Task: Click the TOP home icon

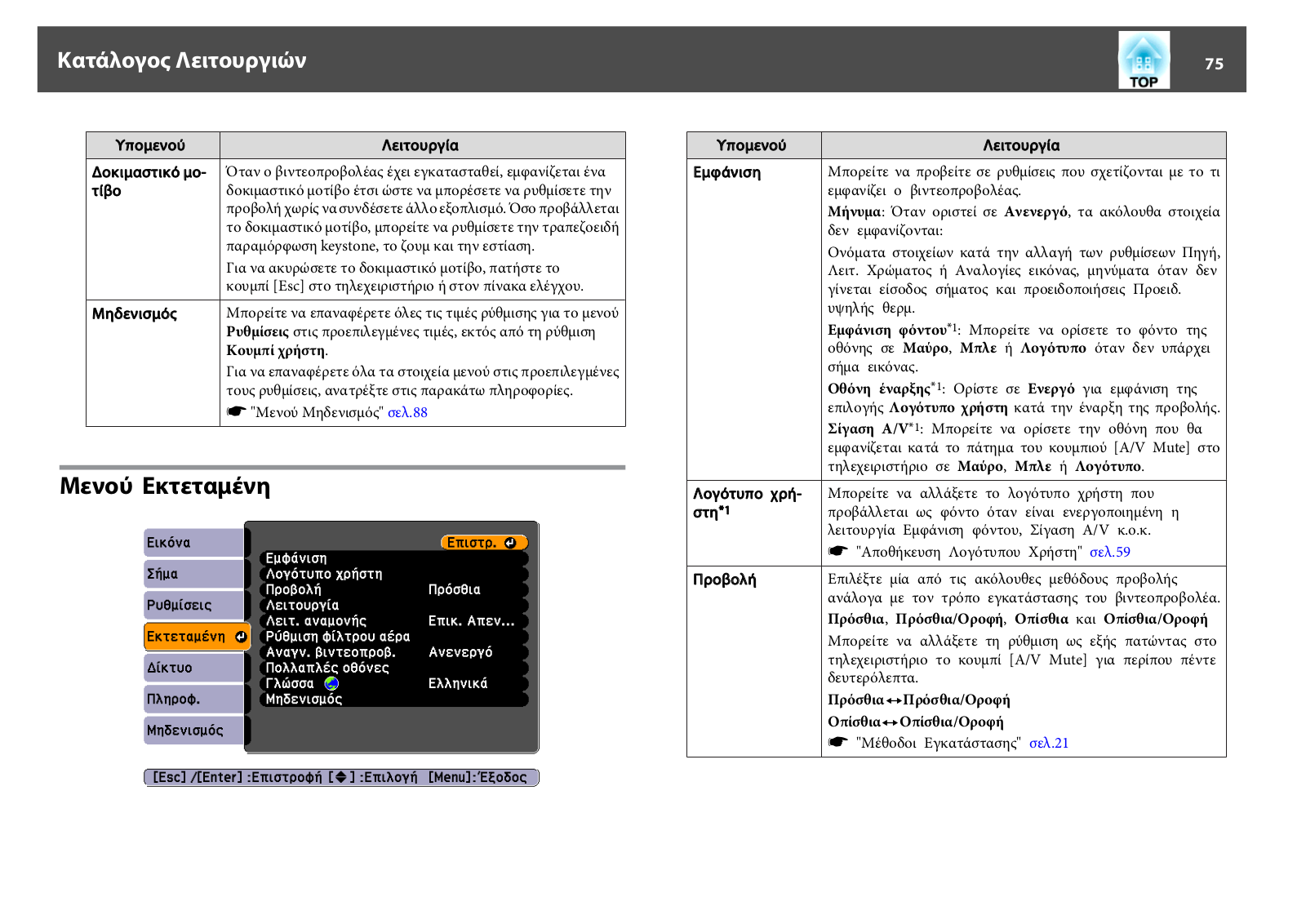Action: (x=1144, y=60)
